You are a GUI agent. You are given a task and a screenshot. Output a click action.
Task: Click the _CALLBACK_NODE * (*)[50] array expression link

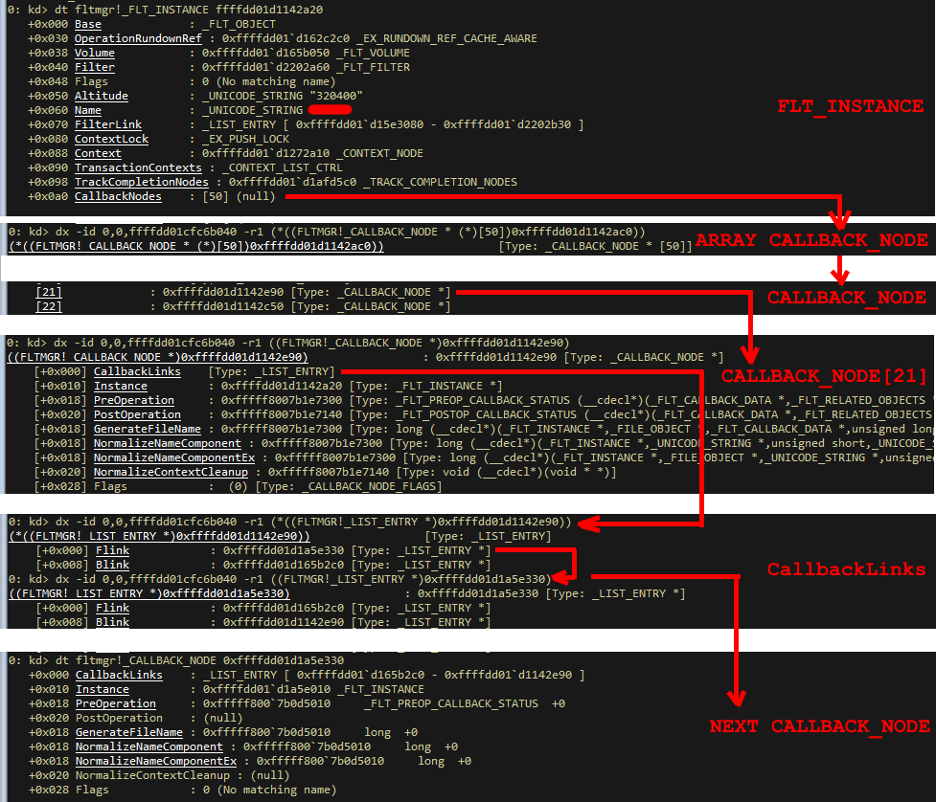point(196,246)
